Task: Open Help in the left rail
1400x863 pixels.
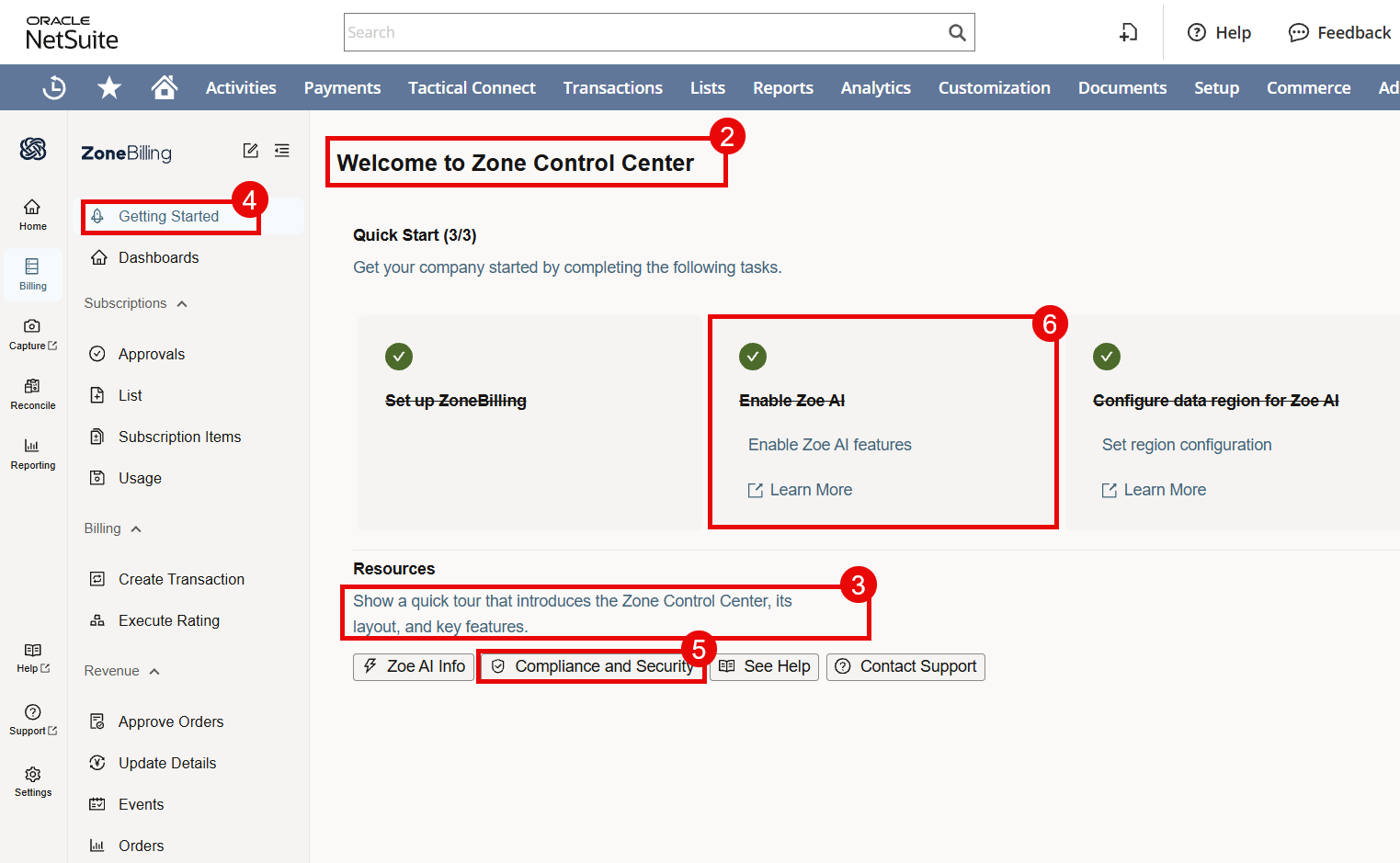Action: 33,658
